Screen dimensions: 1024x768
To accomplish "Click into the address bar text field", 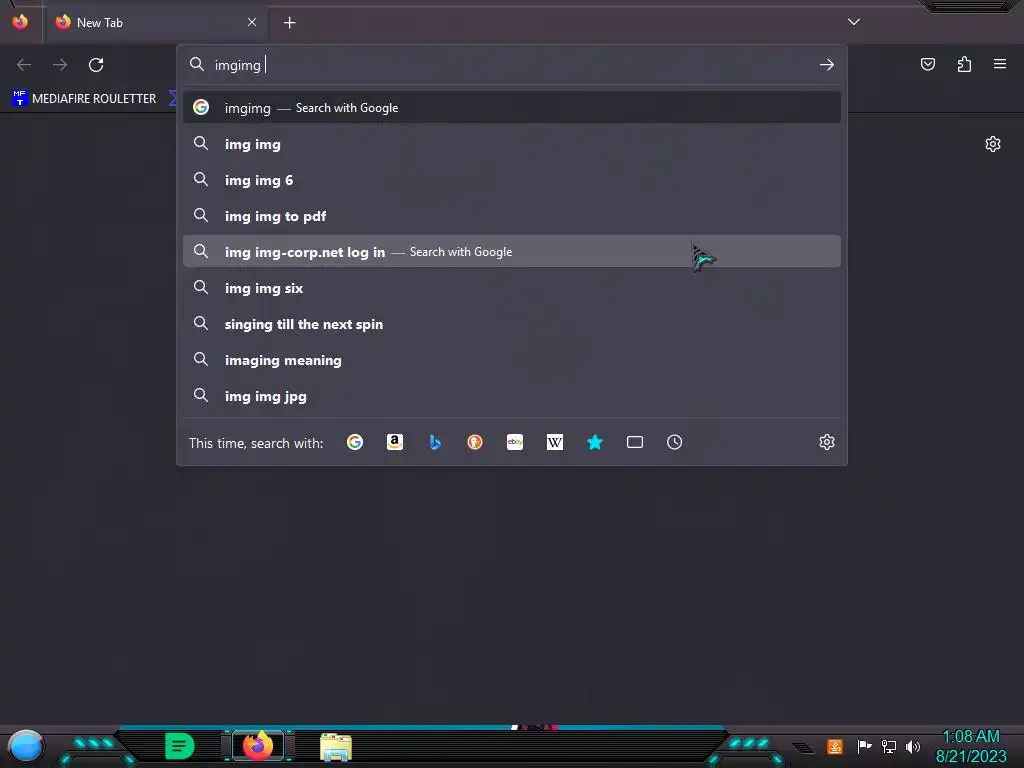I will pos(513,65).
